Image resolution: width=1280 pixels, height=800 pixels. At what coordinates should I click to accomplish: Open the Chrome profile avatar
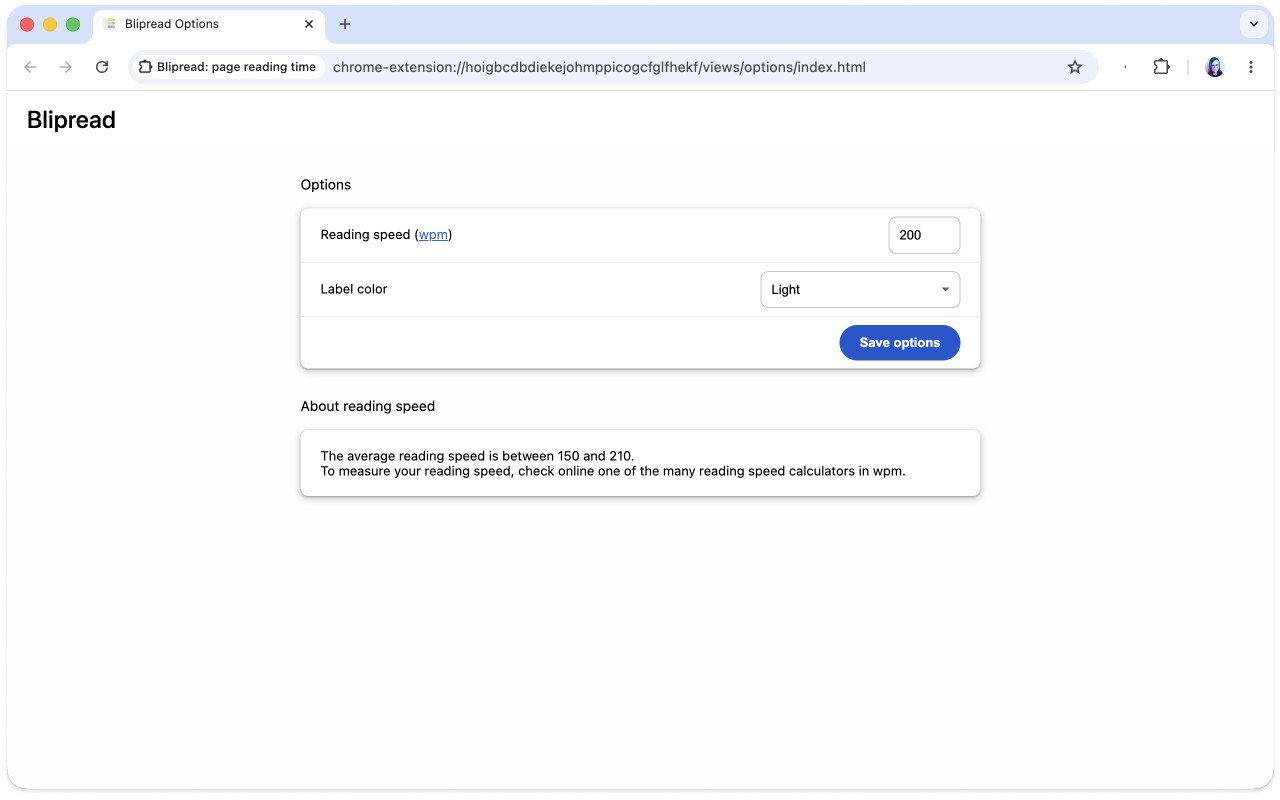(x=1215, y=67)
